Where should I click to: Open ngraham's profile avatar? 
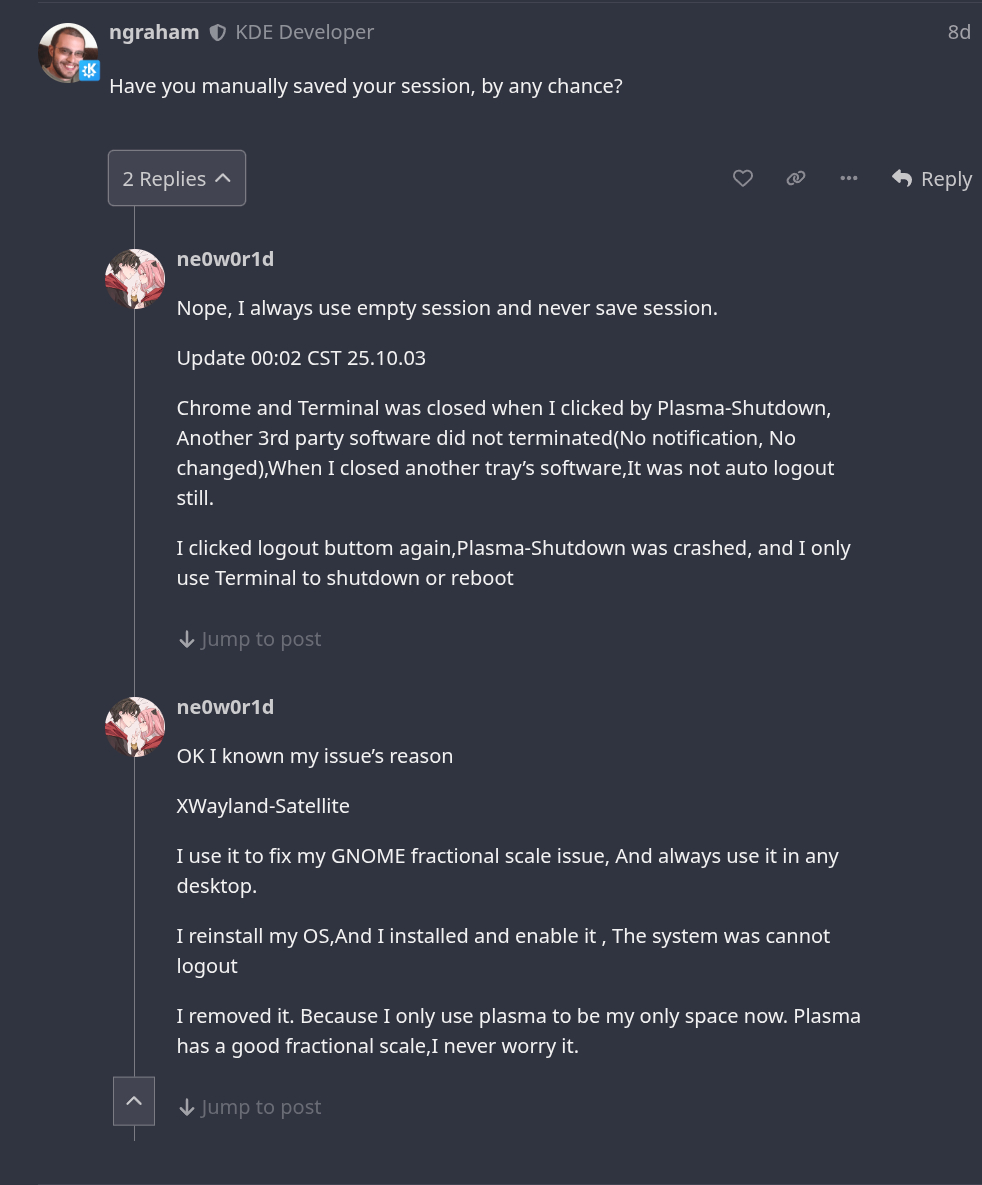tap(67, 52)
